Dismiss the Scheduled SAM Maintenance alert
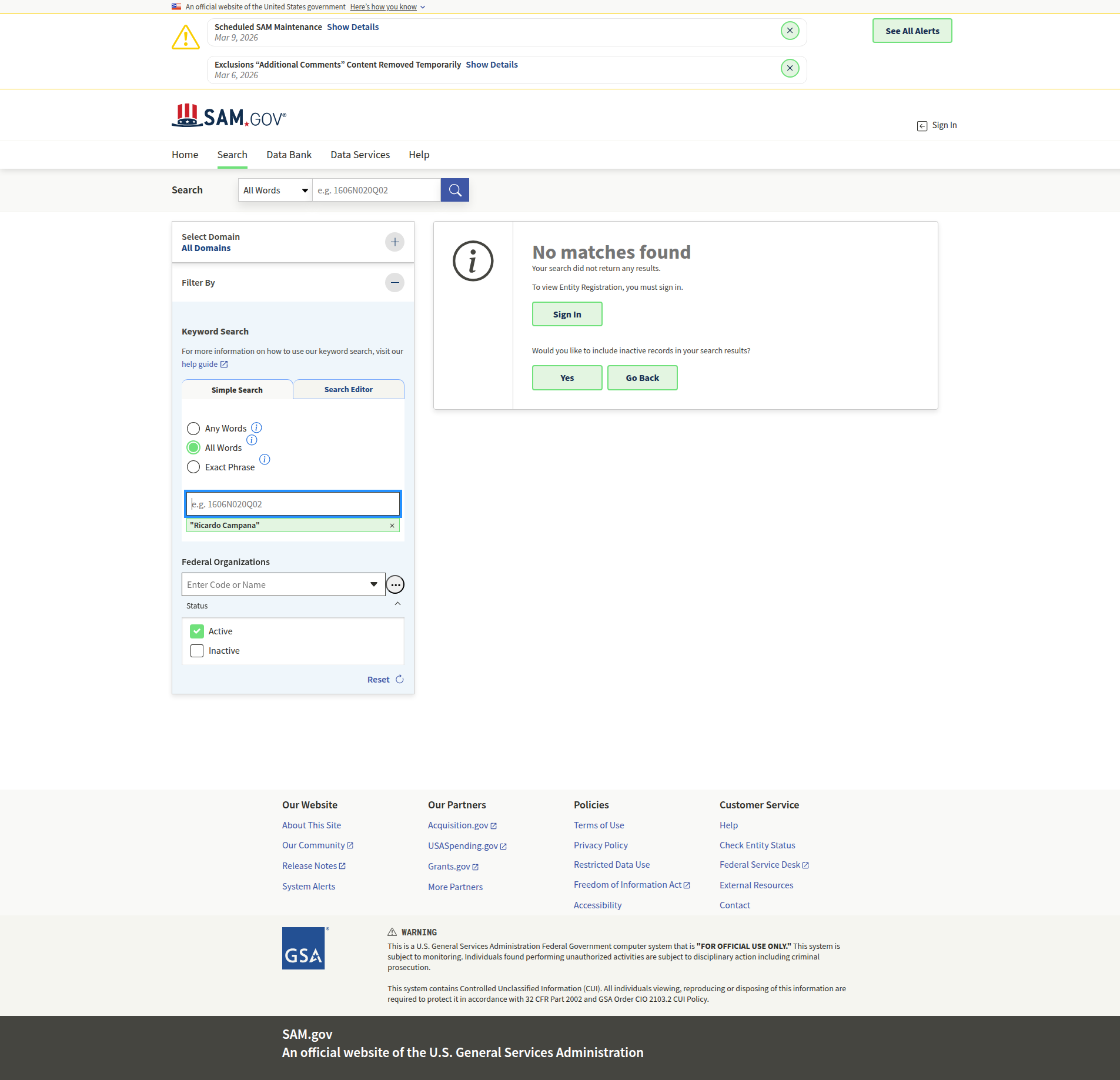Image resolution: width=1120 pixels, height=1080 pixels. pyautogui.click(x=790, y=31)
